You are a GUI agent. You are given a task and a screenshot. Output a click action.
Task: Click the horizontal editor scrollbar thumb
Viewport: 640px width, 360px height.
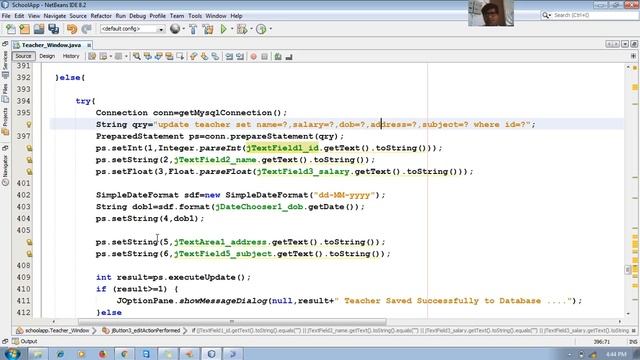coord(232,322)
